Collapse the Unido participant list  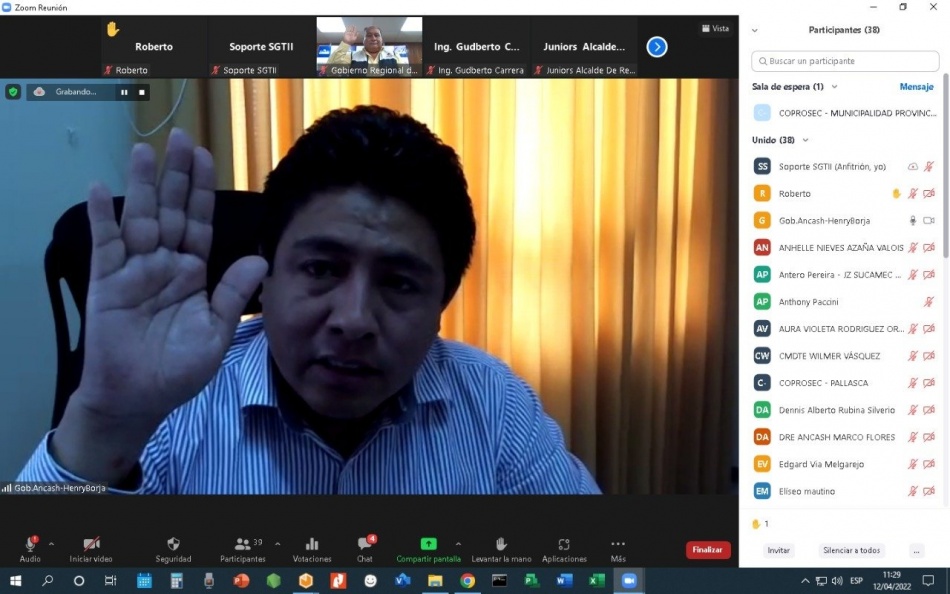coord(805,140)
